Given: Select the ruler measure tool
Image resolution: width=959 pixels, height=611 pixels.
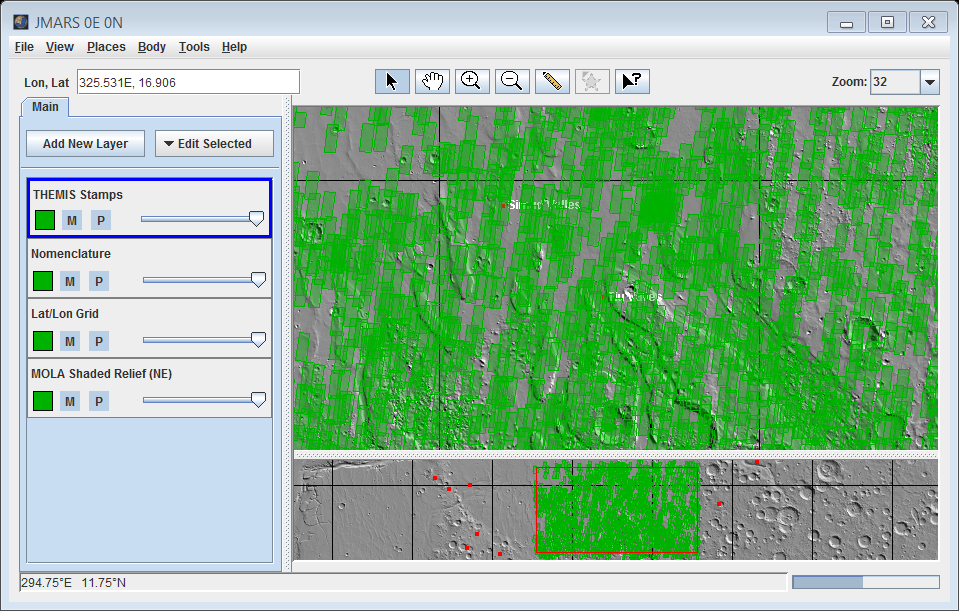Looking at the screenshot, I should pyautogui.click(x=552, y=82).
